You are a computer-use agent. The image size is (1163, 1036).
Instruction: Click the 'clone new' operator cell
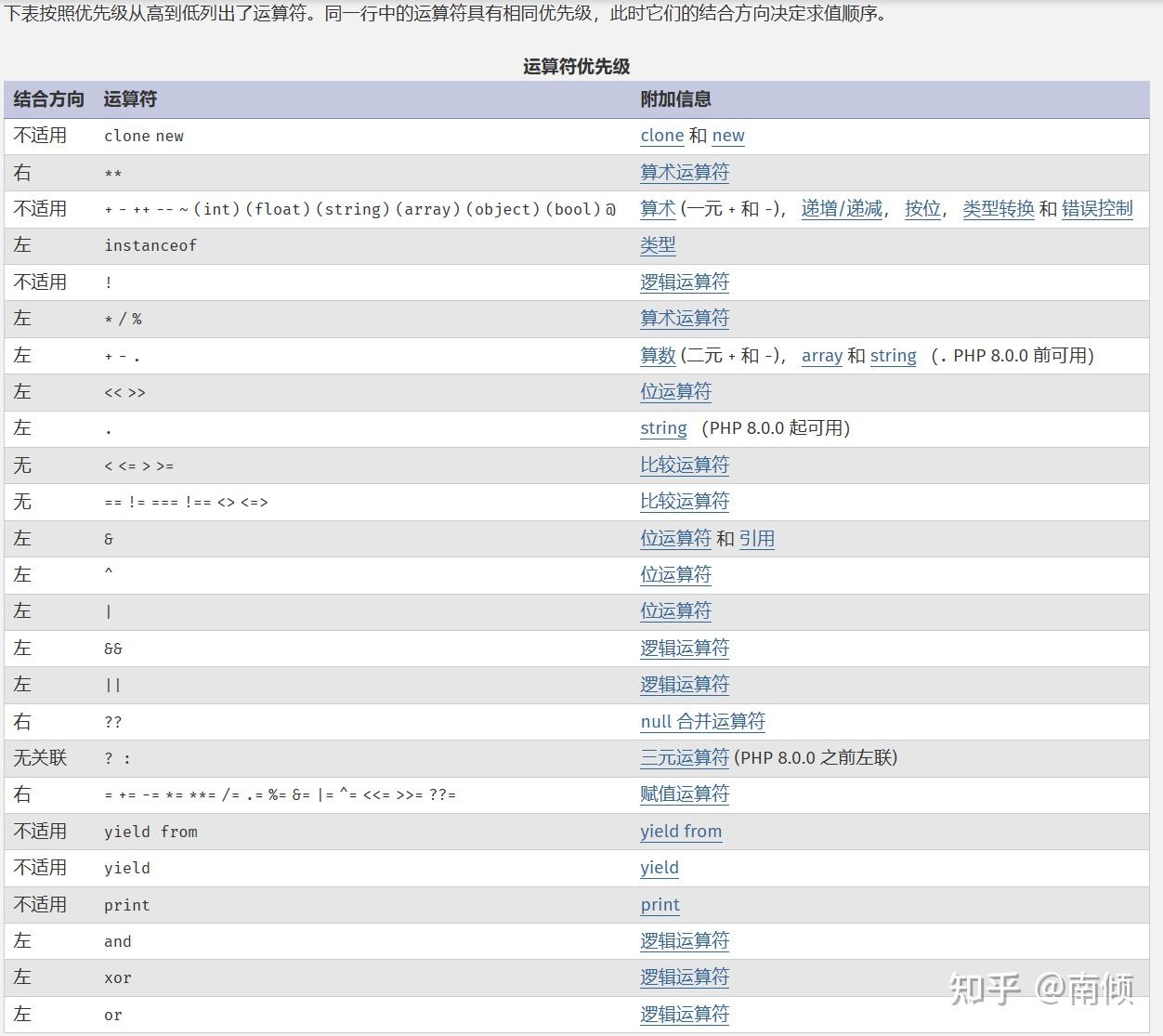tap(144, 136)
